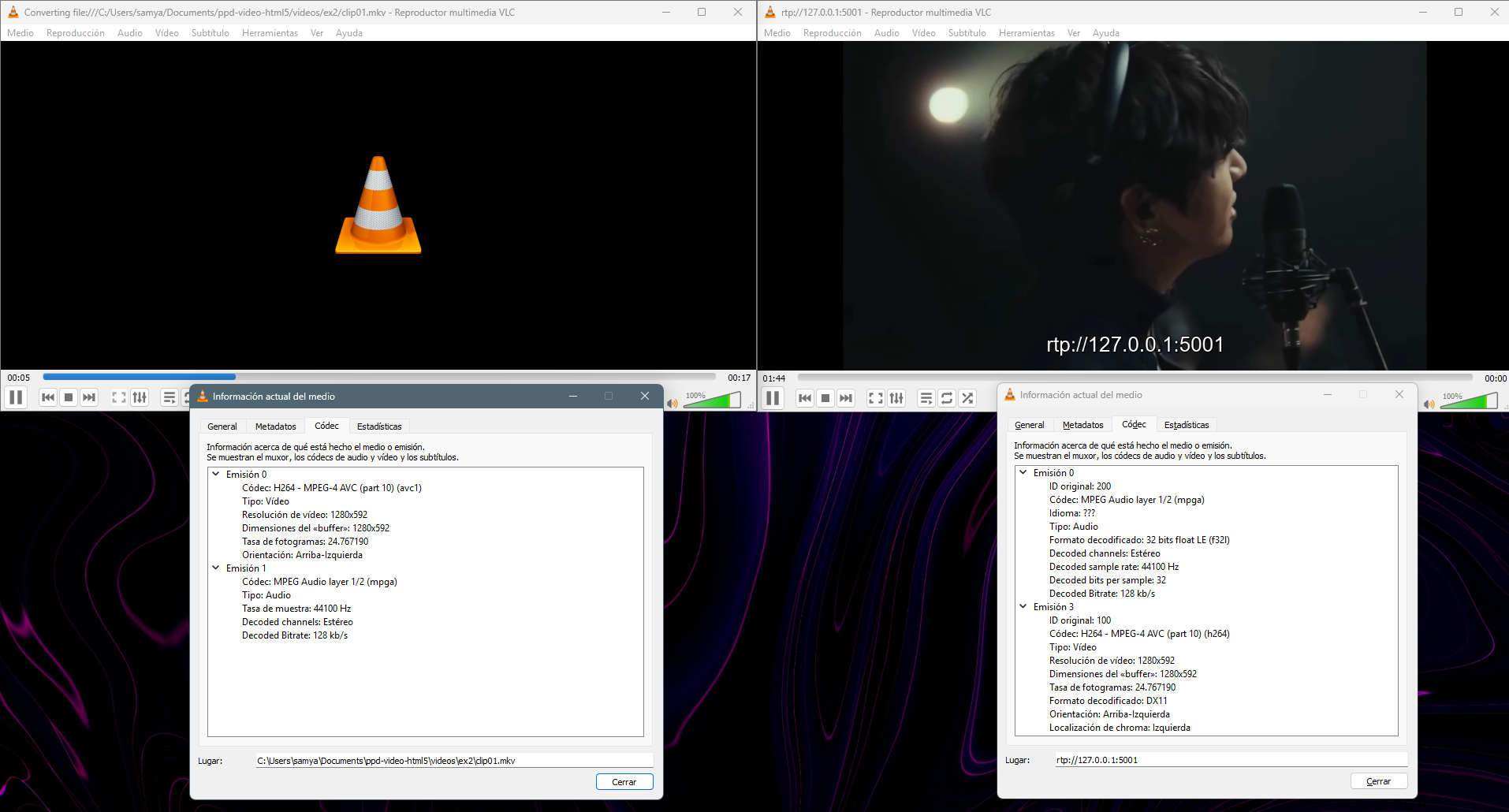Collapse Emisión 0 in the left codec tree
Screen dimensions: 1509x812
(x=216, y=474)
